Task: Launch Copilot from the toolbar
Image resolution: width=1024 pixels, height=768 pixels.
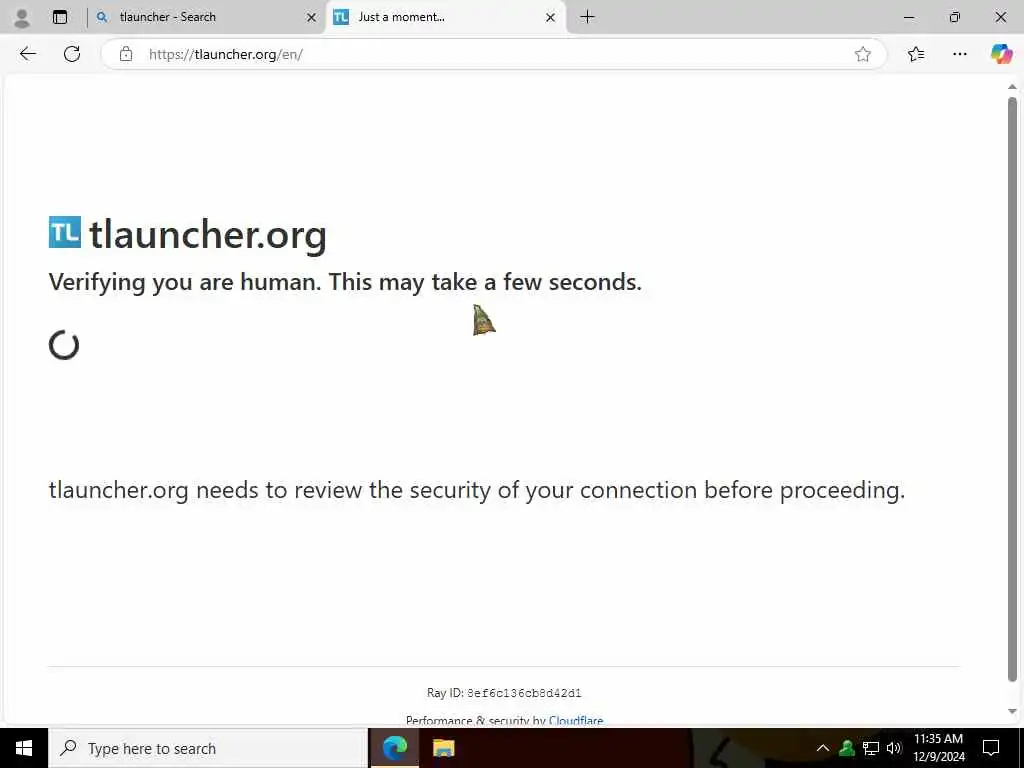Action: click(1001, 54)
